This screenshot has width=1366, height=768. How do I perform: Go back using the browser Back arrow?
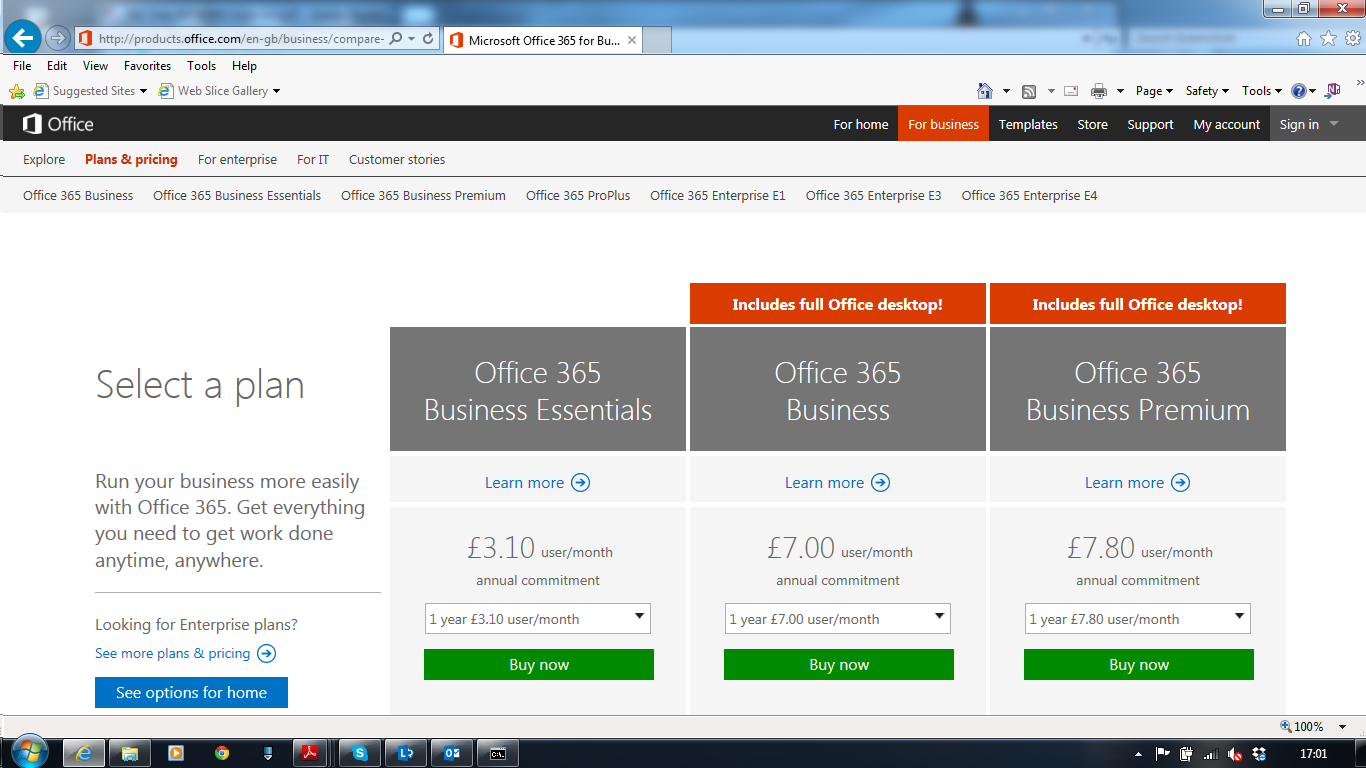22,39
